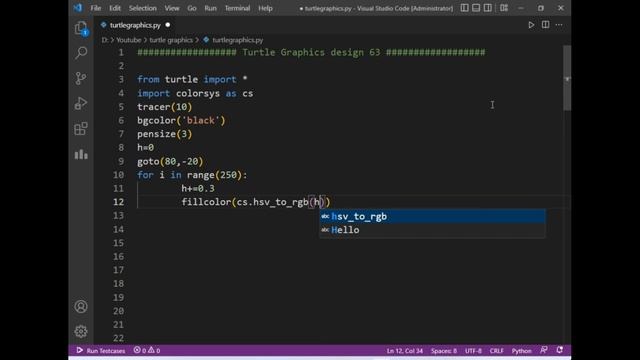Open the Edit menu
The height and width of the screenshot is (360, 640).
(115, 8)
